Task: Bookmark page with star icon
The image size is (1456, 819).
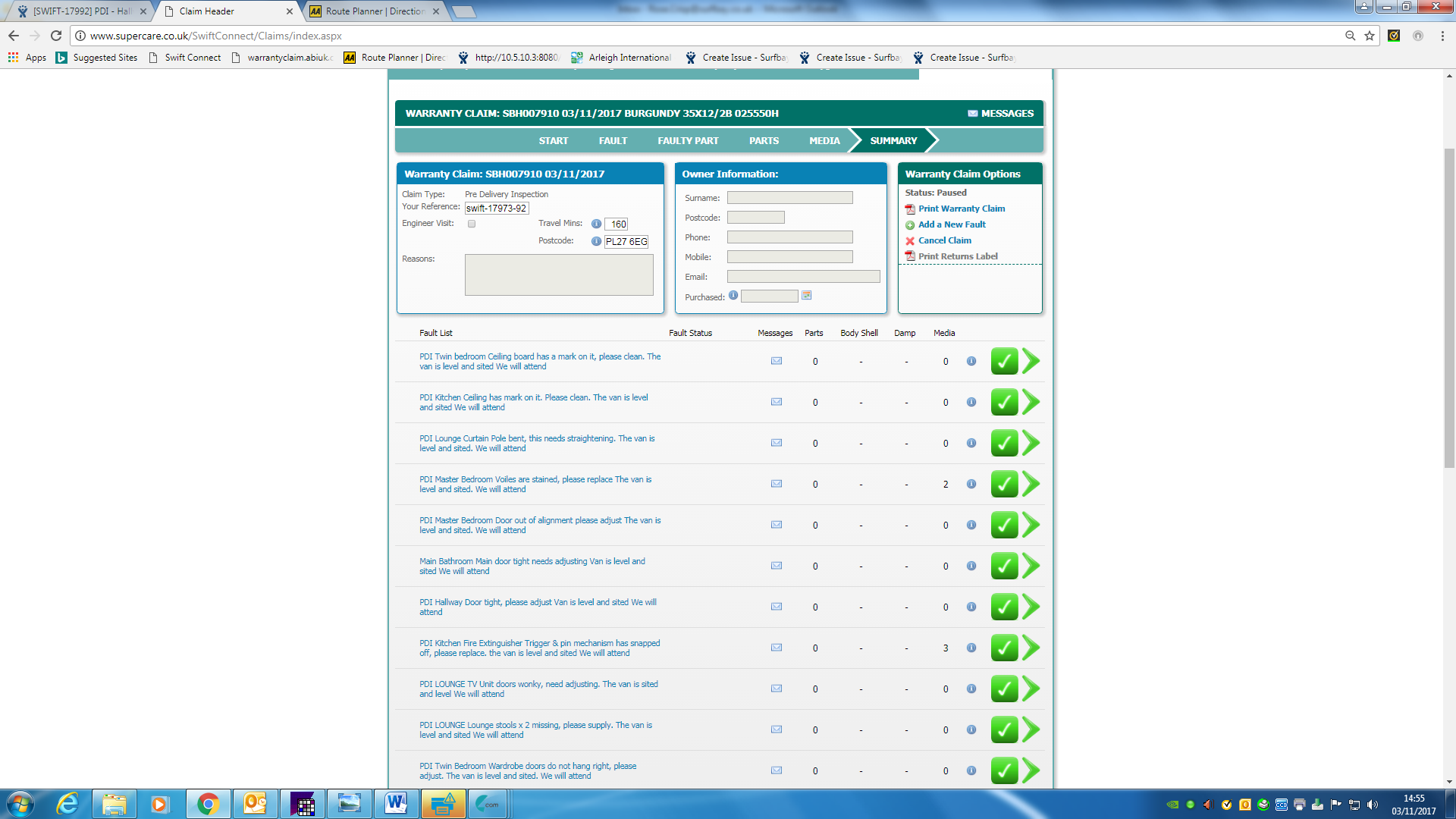Action: pos(1369,36)
